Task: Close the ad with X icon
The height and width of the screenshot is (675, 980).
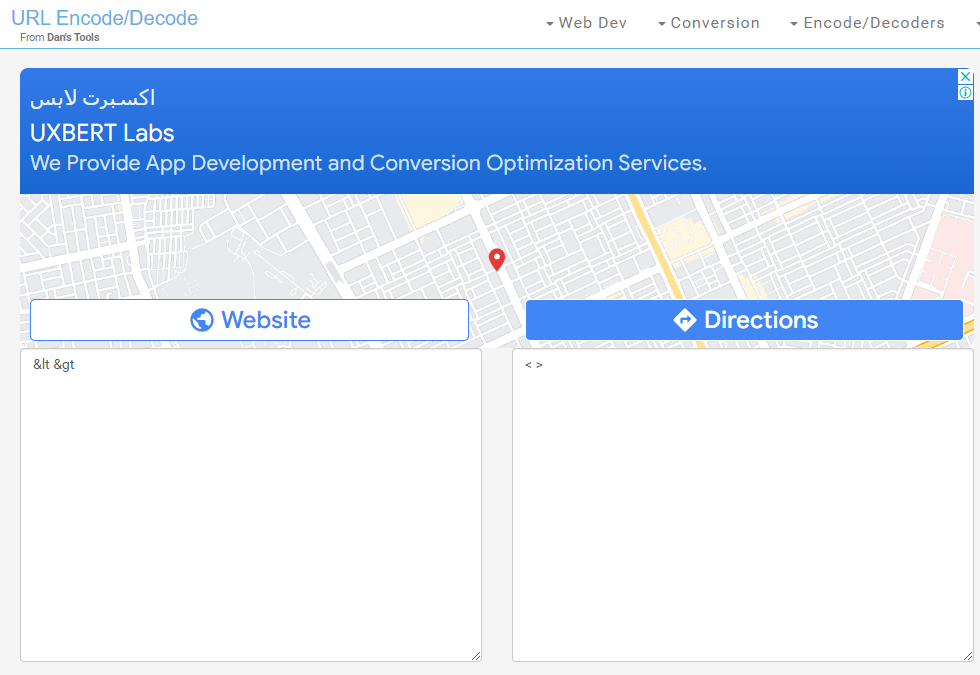Action: tap(966, 76)
